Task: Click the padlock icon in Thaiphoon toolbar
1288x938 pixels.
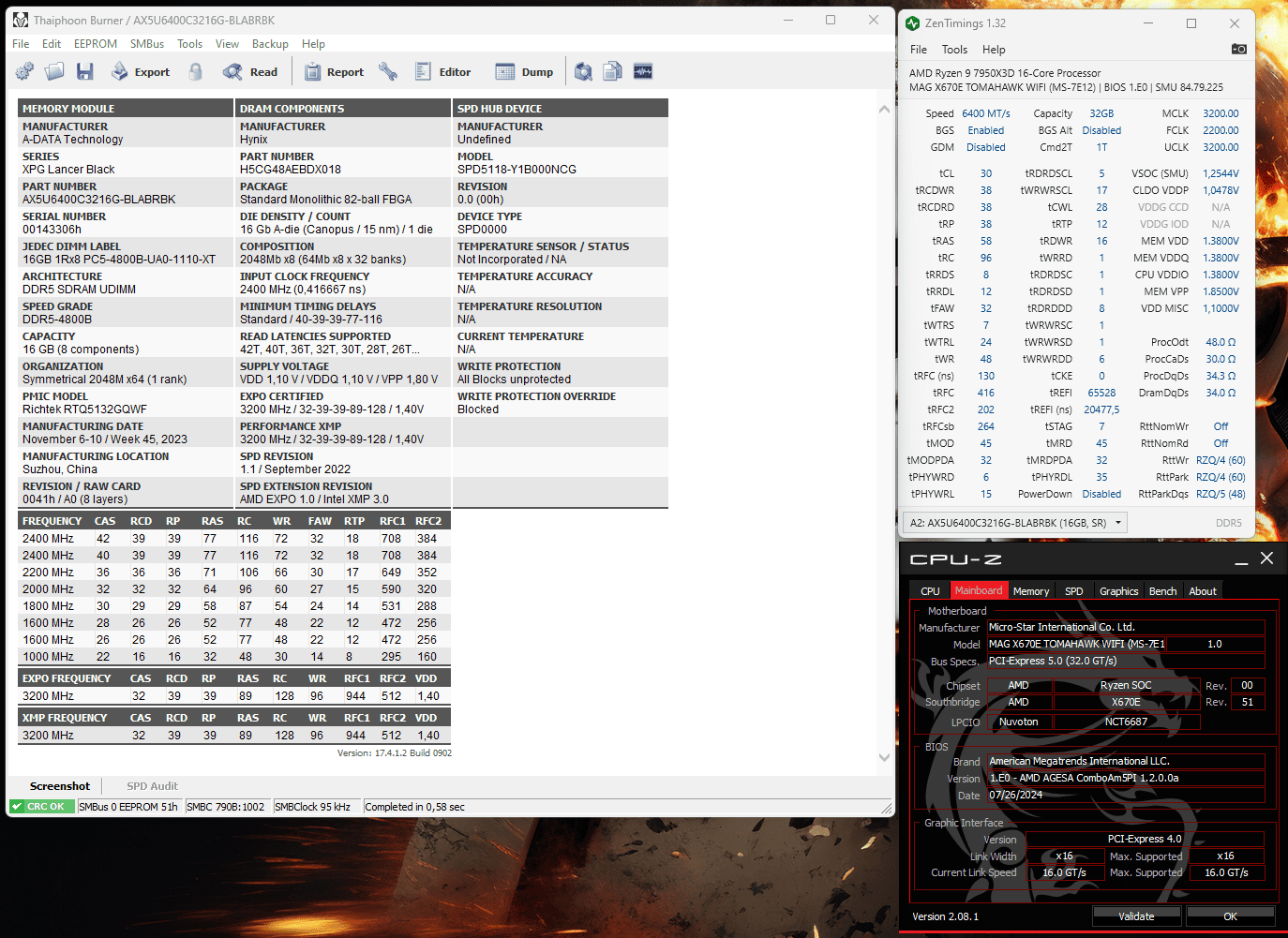Action: (x=195, y=71)
